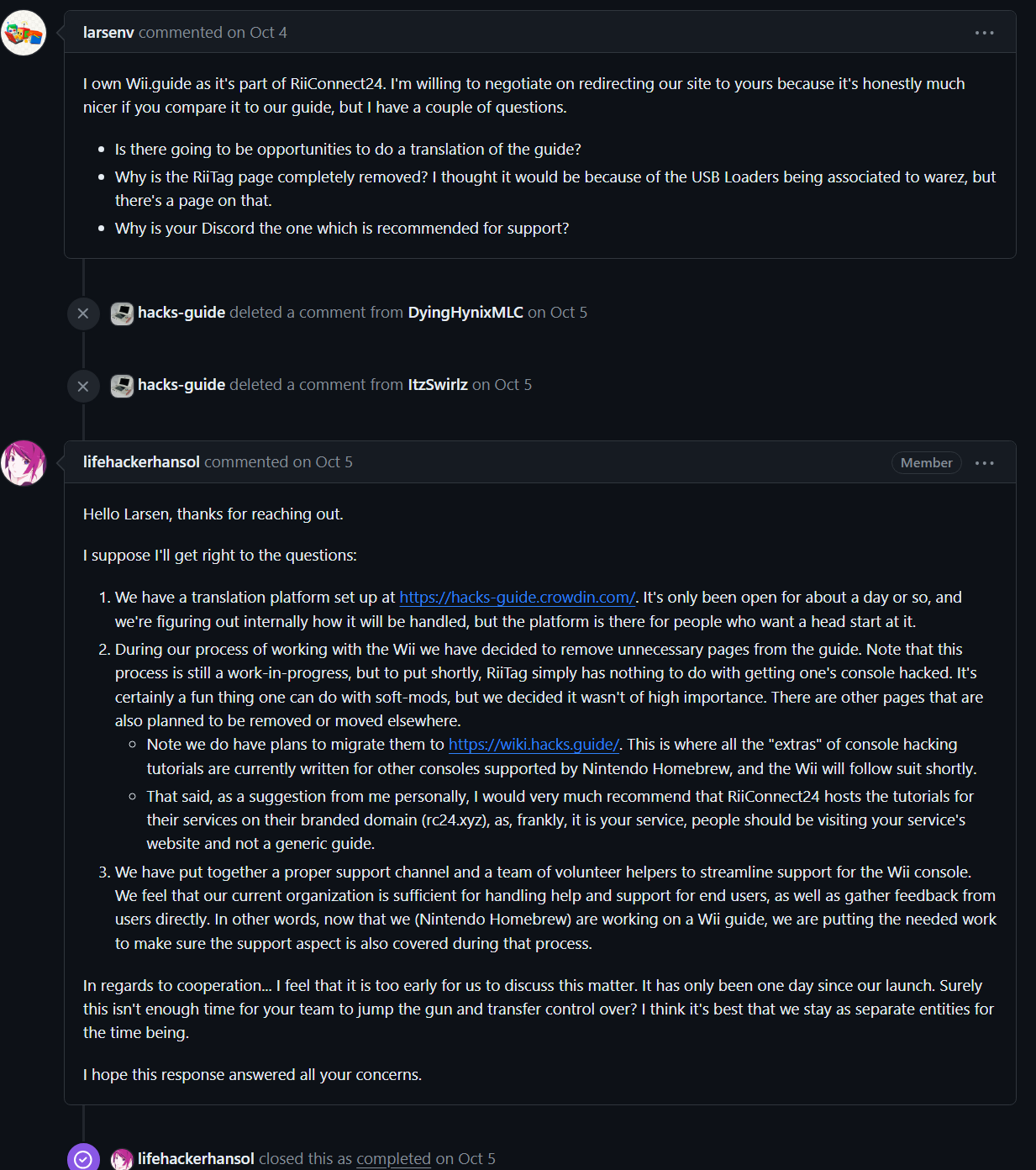The image size is (1036, 1170).
Task: Click the larsenv username in comment header
Action: pos(108,33)
